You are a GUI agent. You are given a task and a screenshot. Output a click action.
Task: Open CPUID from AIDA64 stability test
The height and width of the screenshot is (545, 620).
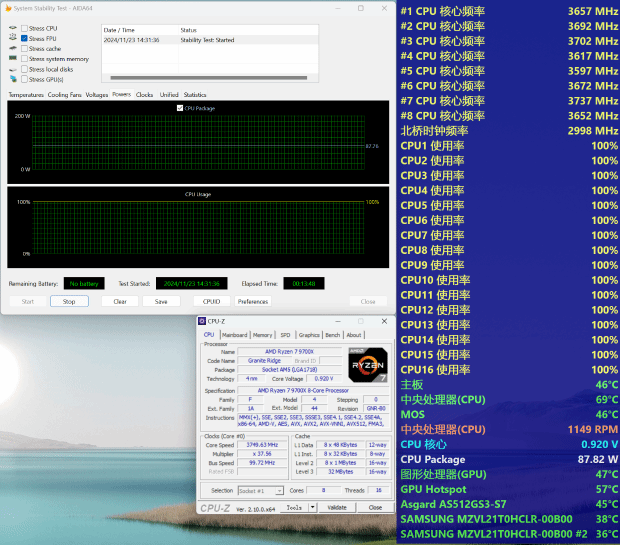pyautogui.click(x=211, y=301)
